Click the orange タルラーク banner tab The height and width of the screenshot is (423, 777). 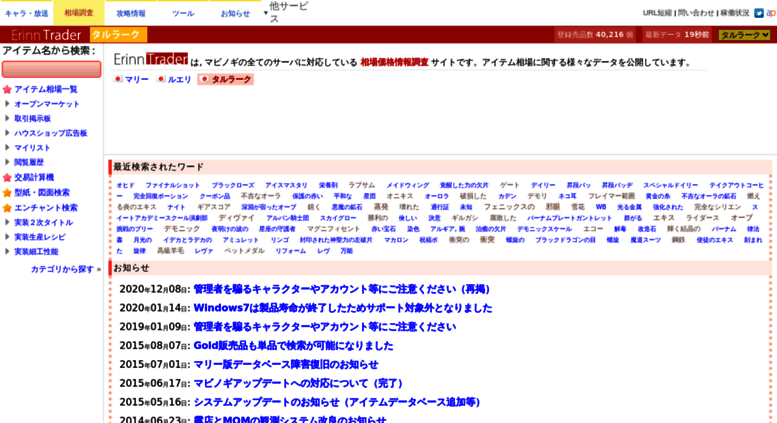[118, 35]
